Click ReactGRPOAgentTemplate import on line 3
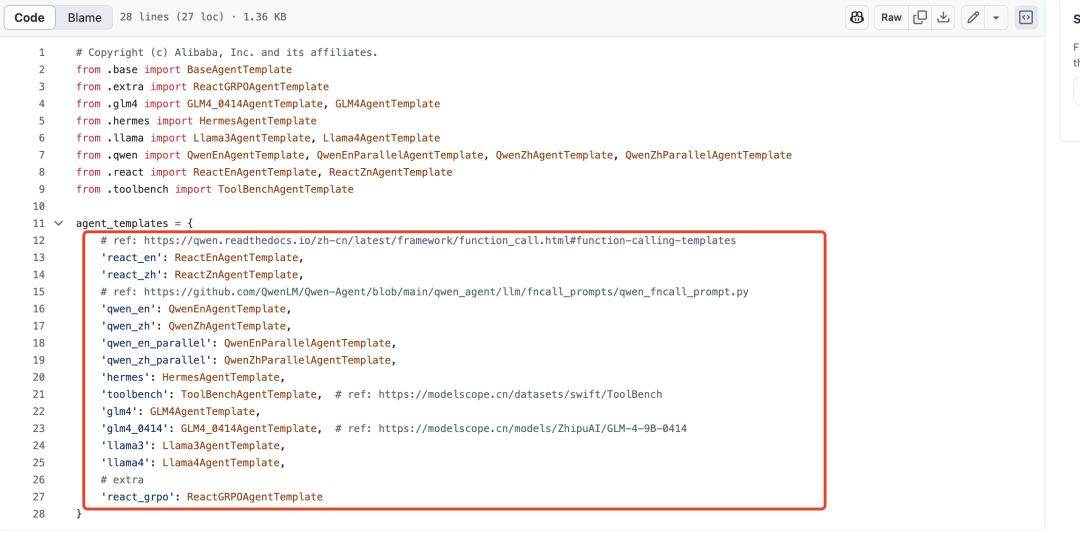 point(261,87)
